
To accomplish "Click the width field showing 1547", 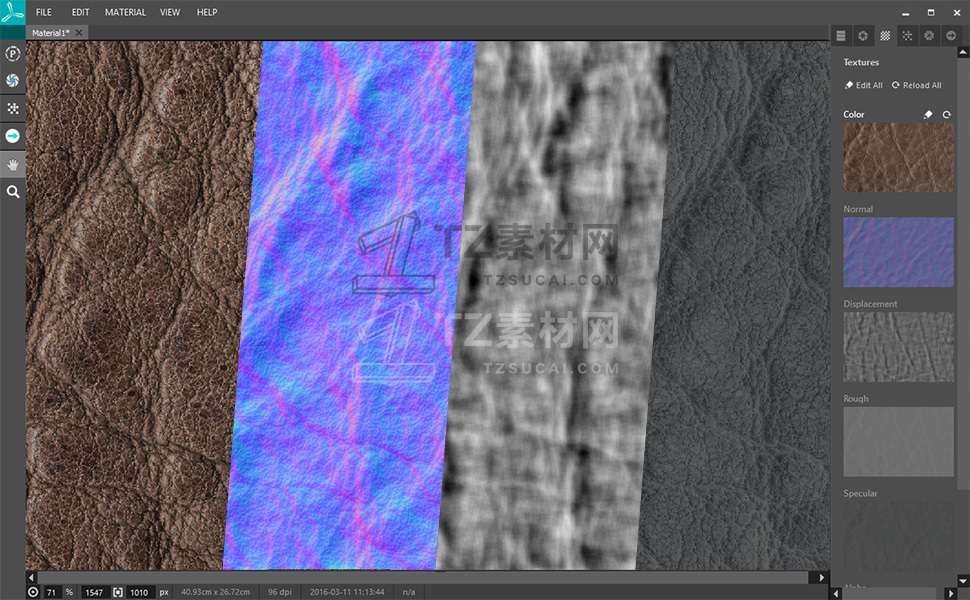I will [x=95, y=592].
